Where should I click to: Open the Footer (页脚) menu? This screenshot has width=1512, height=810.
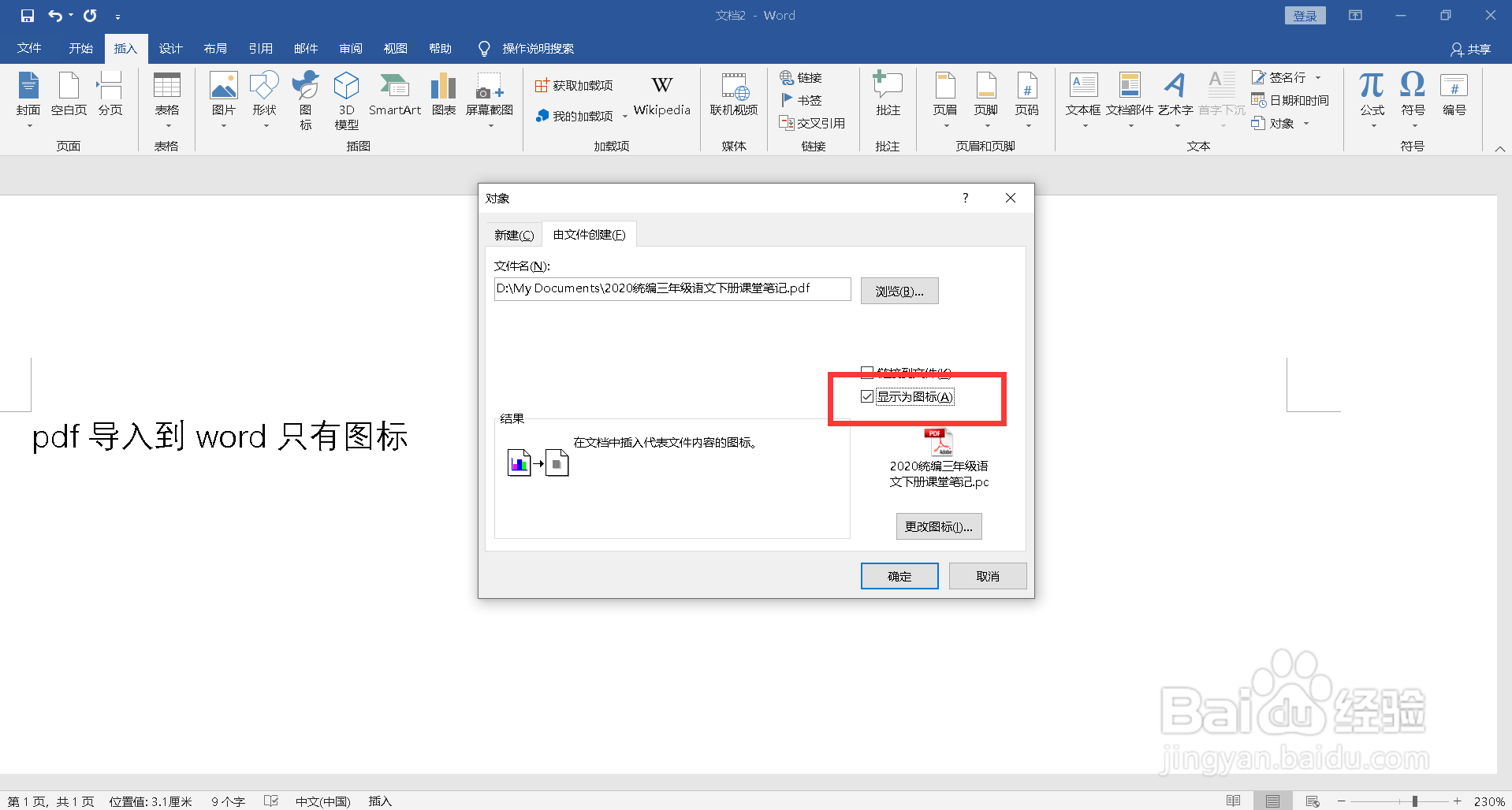coord(986,101)
